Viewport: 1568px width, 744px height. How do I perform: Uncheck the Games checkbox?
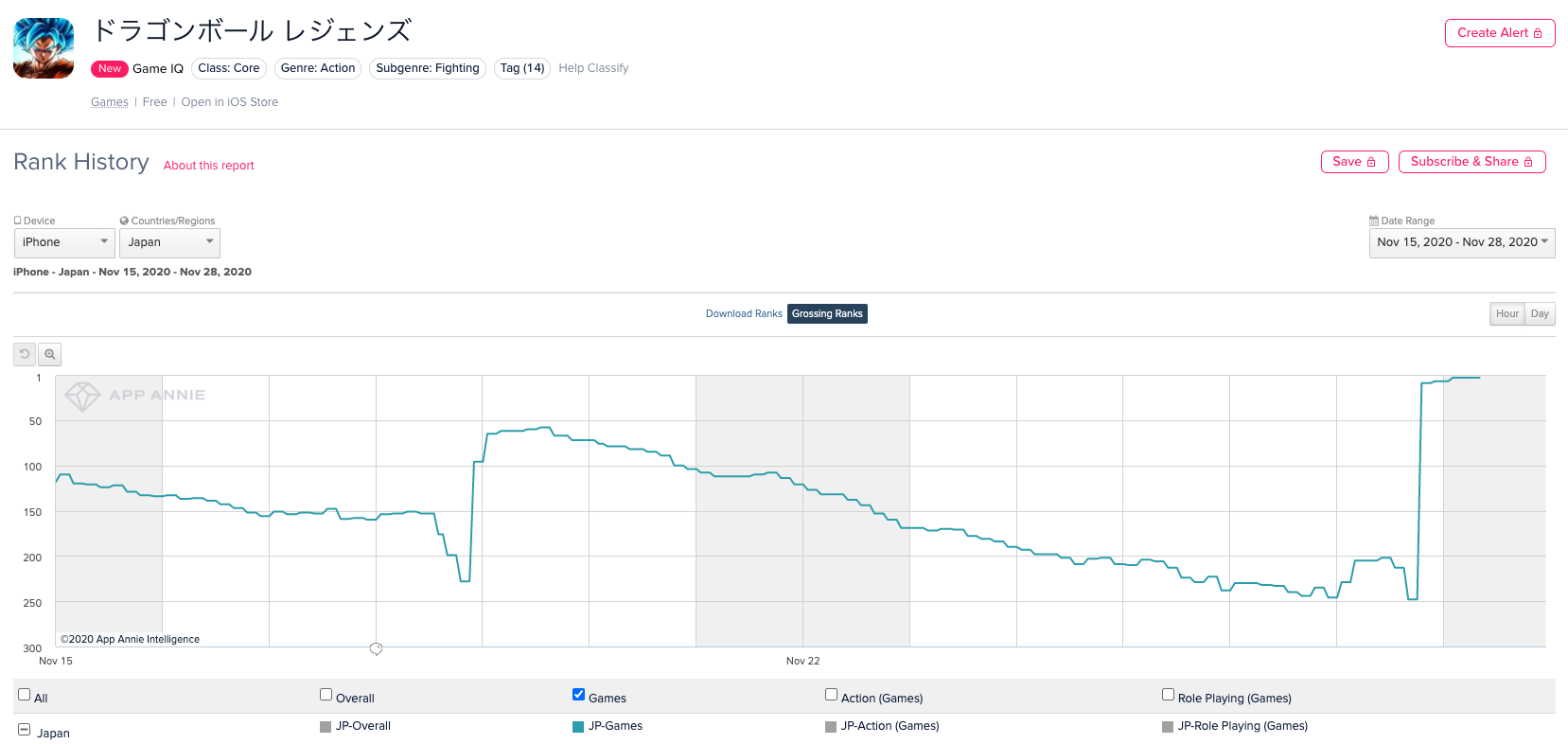point(579,695)
